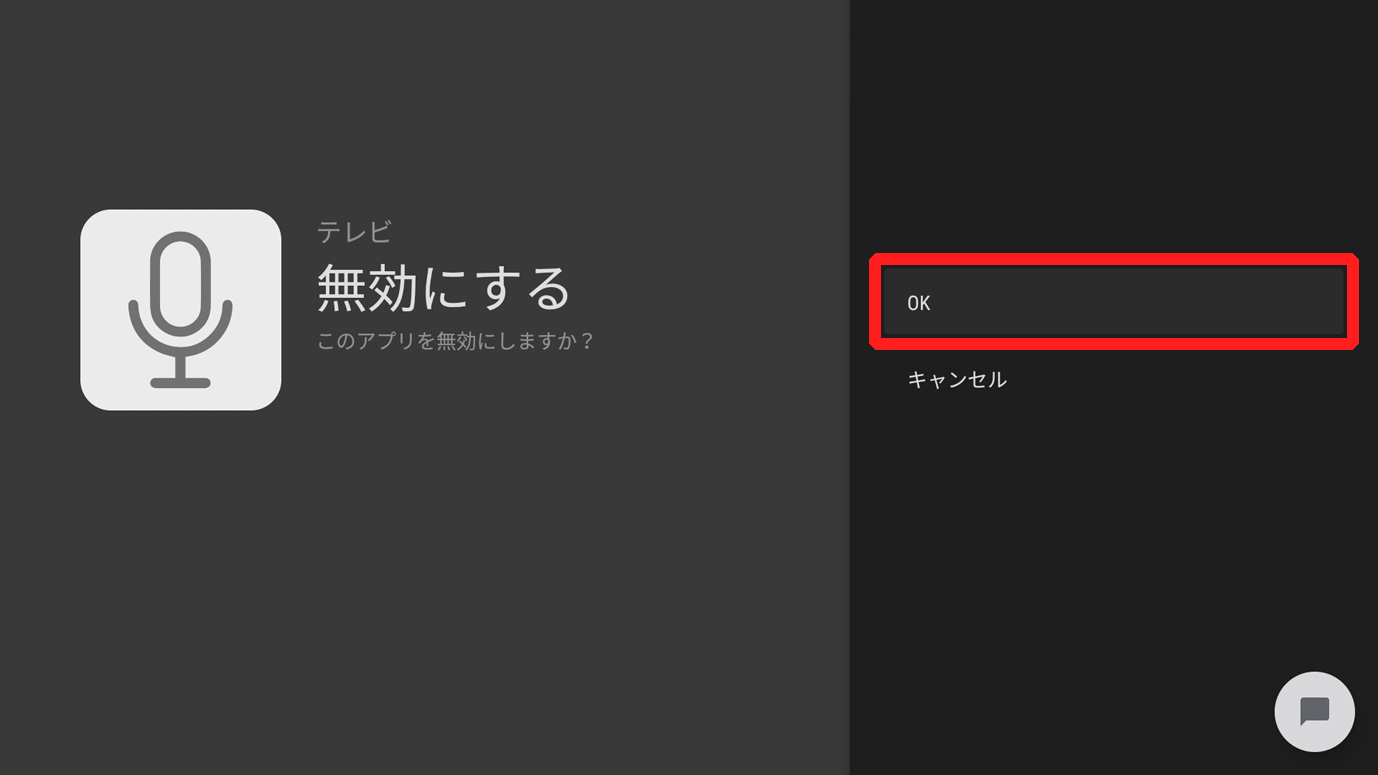
Task: Click the speech bubble glyph inside round button
Action: (x=1314, y=712)
